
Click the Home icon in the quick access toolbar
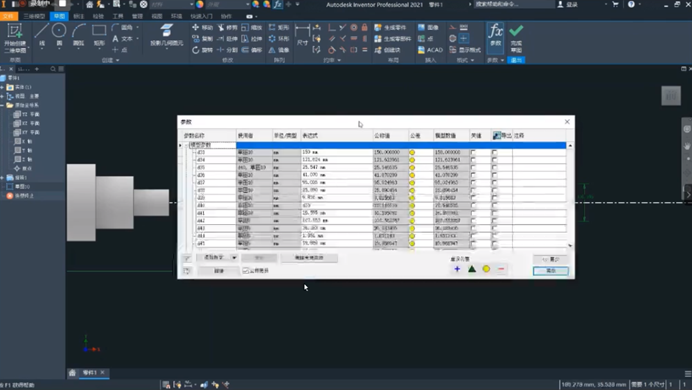90,4
